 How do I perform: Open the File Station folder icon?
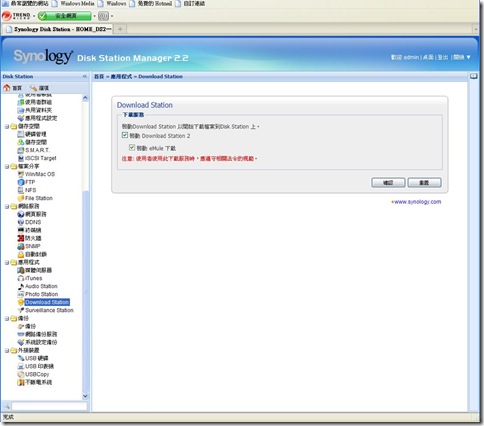[x=21, y=198]
